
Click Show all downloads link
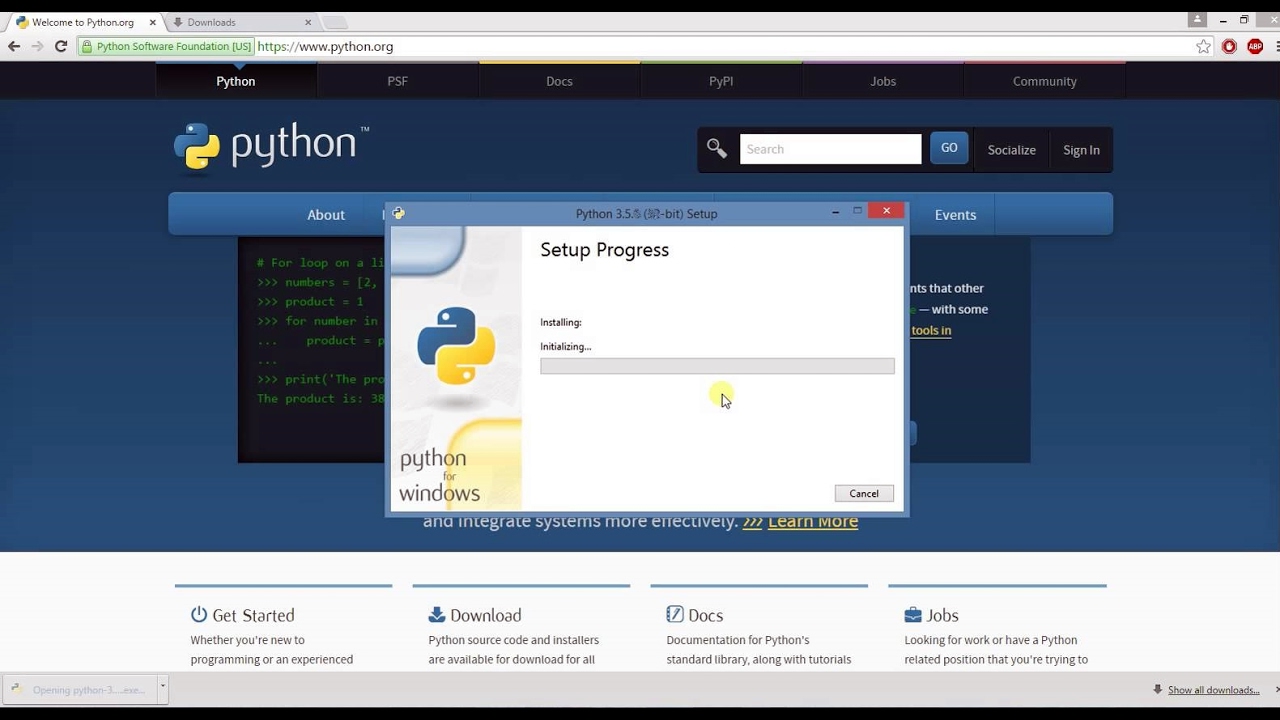(1213, 690)
